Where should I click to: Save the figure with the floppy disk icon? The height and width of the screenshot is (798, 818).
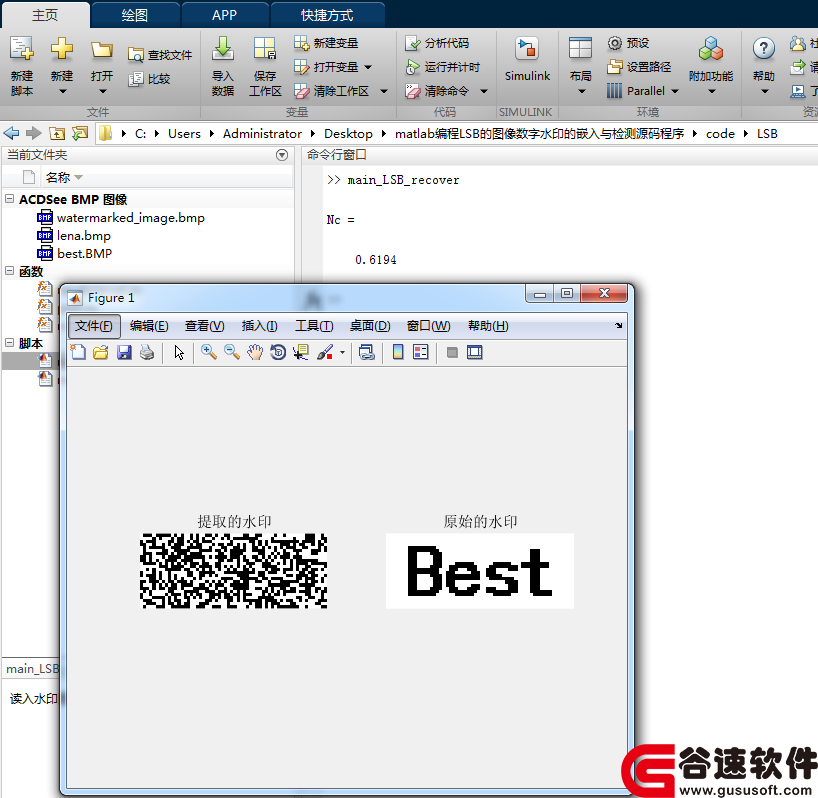(x=124, y=353)
